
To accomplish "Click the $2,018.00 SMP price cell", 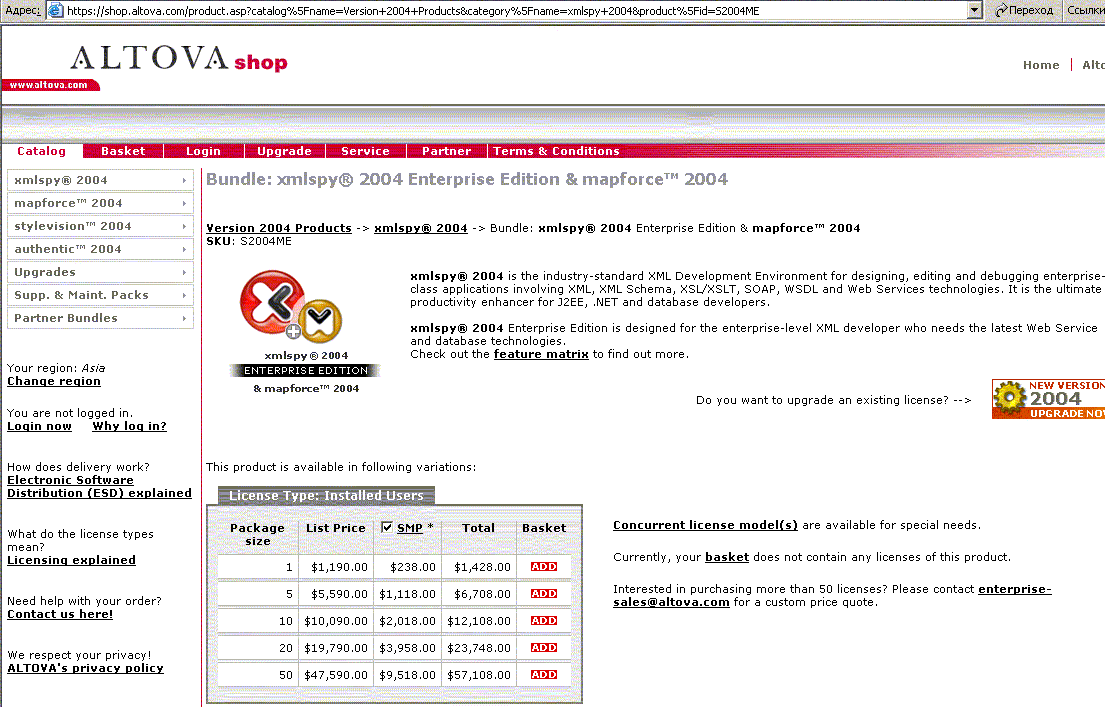I will pos(407,621).
